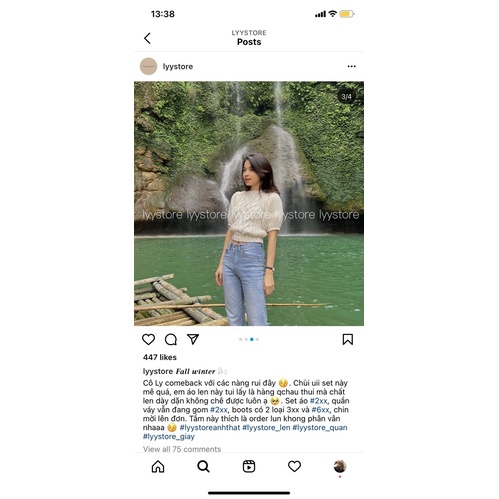Select the active third carousel dot
499x499 pixels.
[252, 339]
